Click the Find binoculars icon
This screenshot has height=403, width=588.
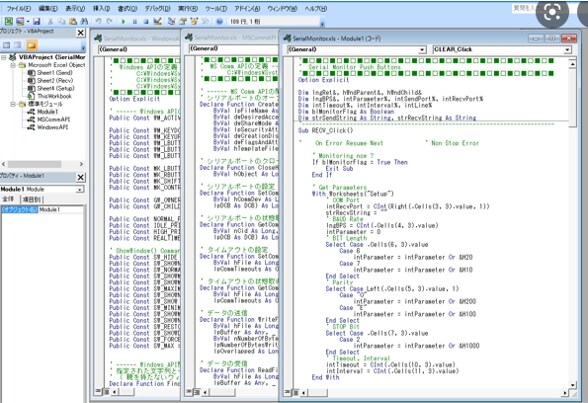click(x=84, y=21)
